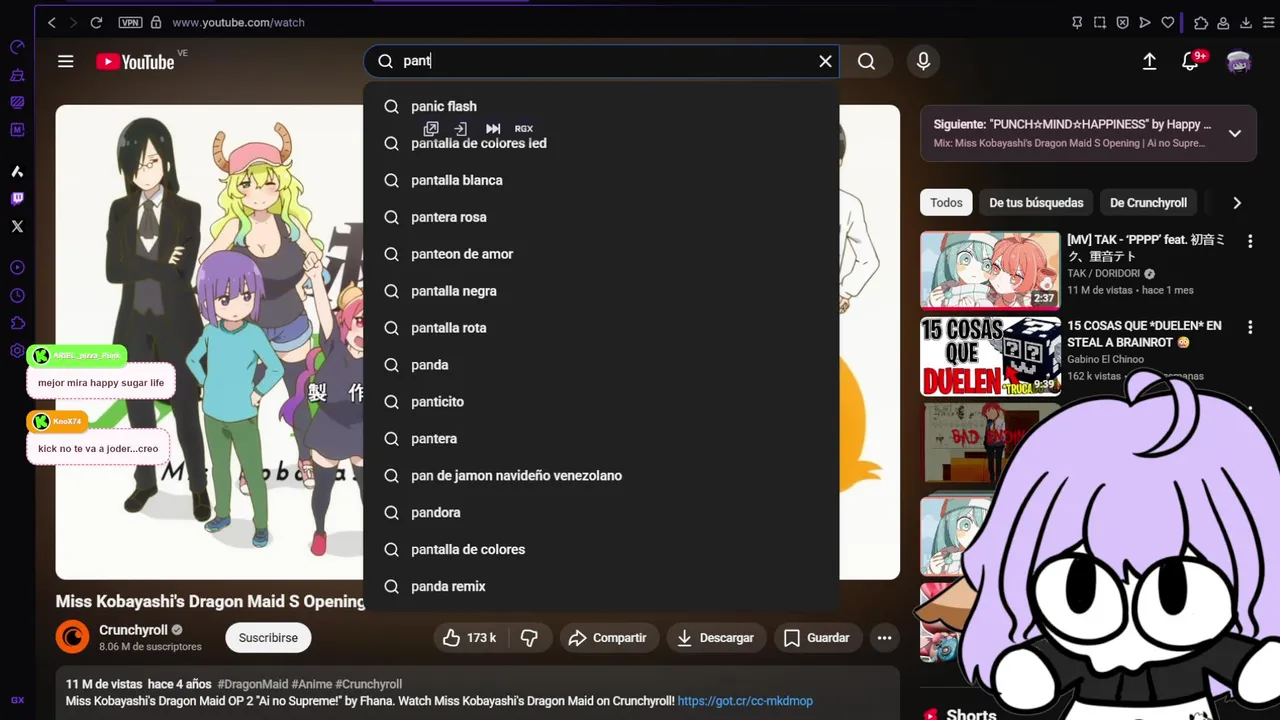Open the X (Twitter) sidebar panel
The image size is (1280, 720).
point(17,226)
